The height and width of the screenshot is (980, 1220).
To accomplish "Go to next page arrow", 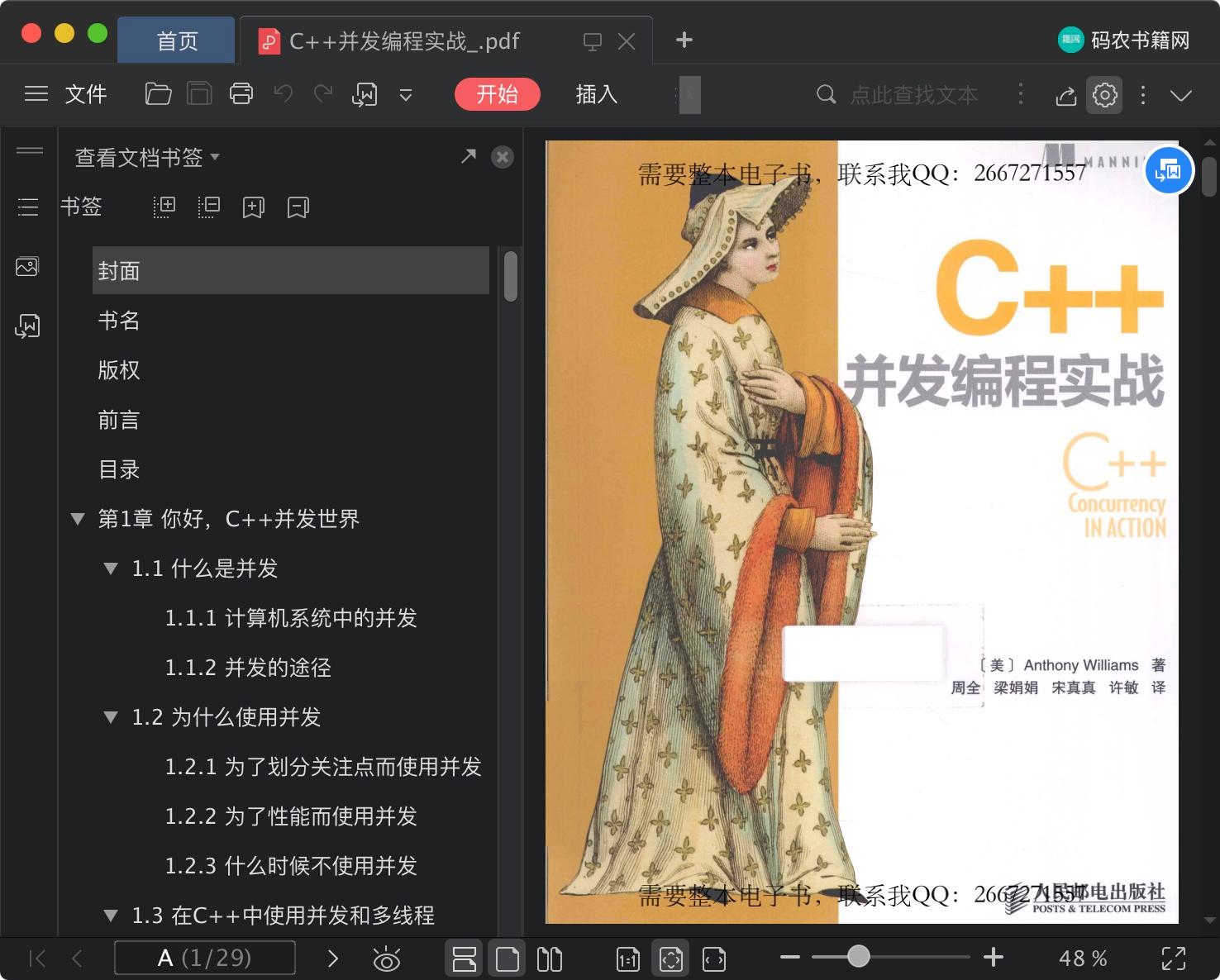I will point(332,959).
